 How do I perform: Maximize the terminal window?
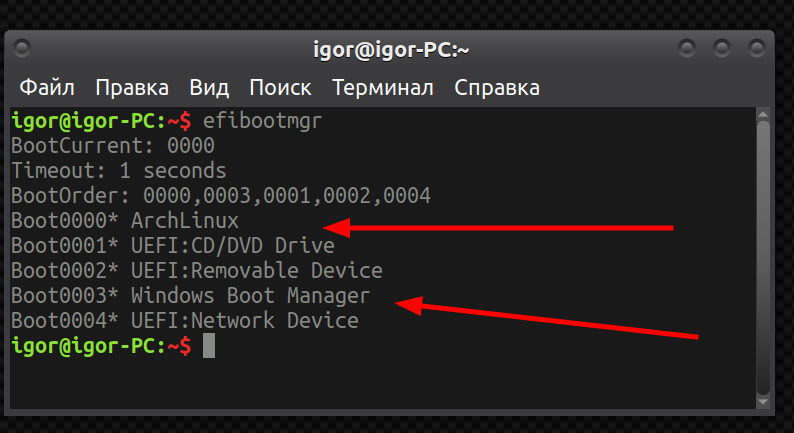coord(723,48)
